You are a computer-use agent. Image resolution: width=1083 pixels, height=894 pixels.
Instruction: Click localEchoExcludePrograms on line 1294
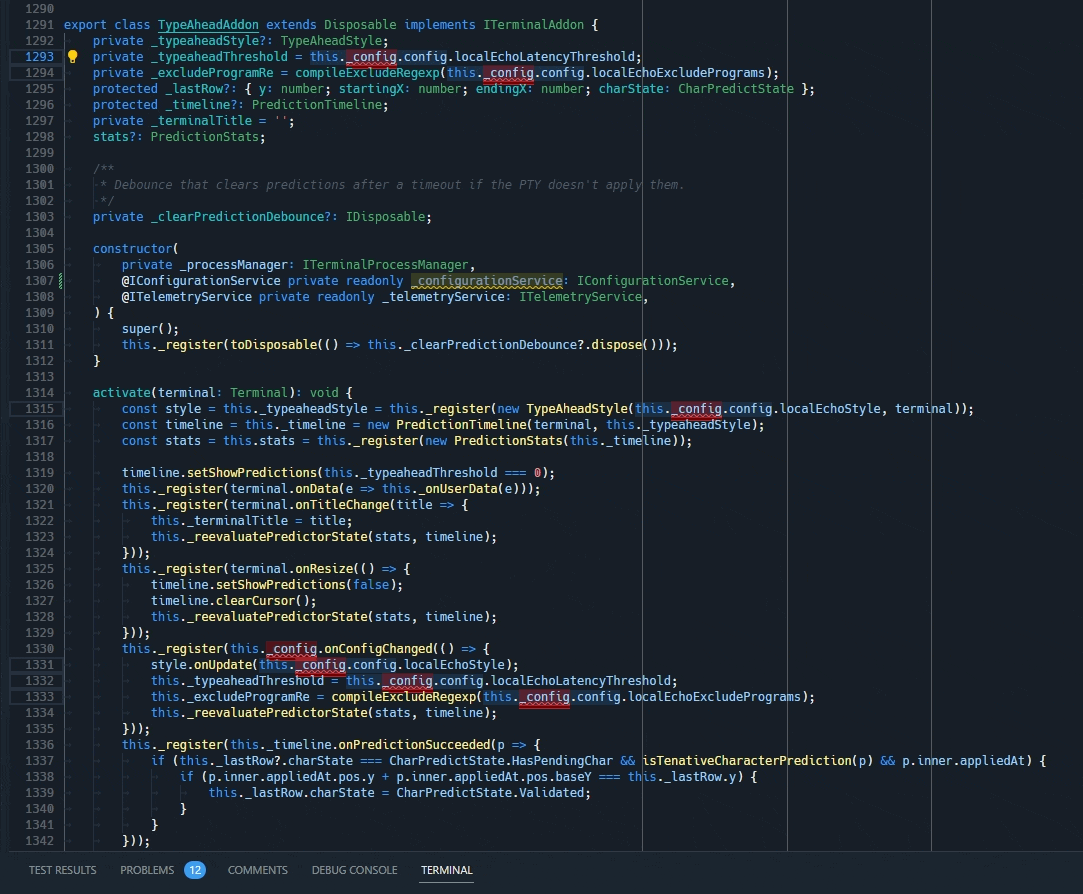[678, 73]
